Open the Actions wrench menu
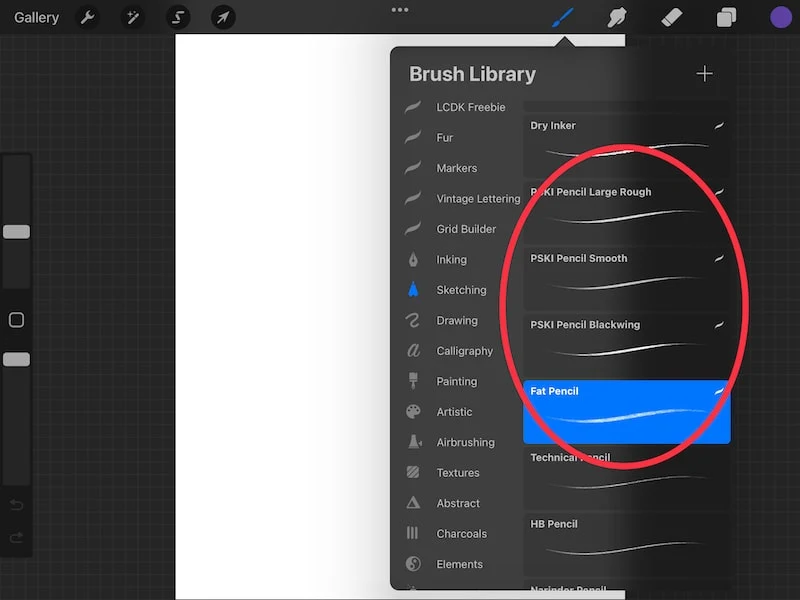The width and height of the screenshot is (800, 600). click(x=88, y=17)
